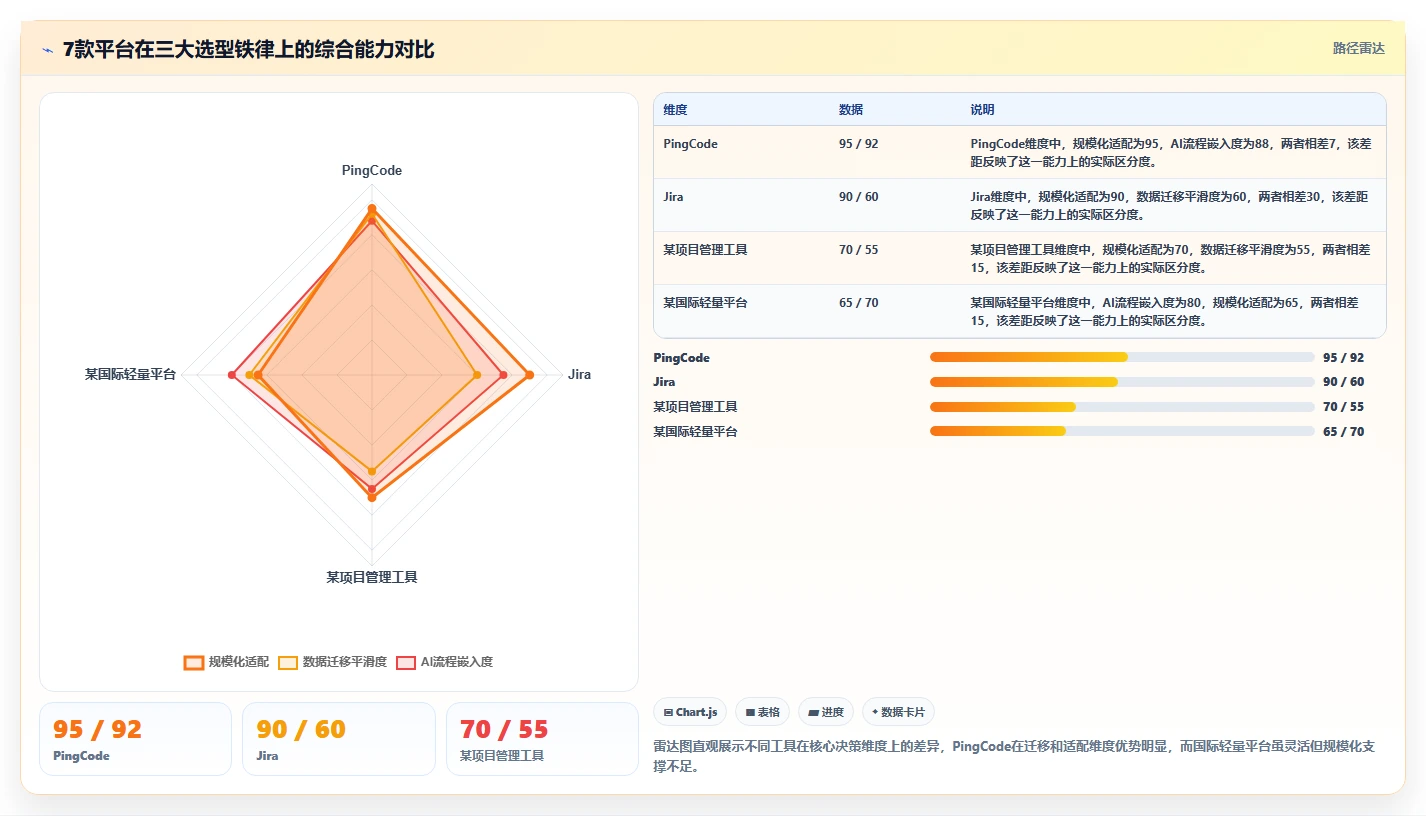
Task: Click the 某国际轻量平台 progress bar
Action: pos(1122,431)
